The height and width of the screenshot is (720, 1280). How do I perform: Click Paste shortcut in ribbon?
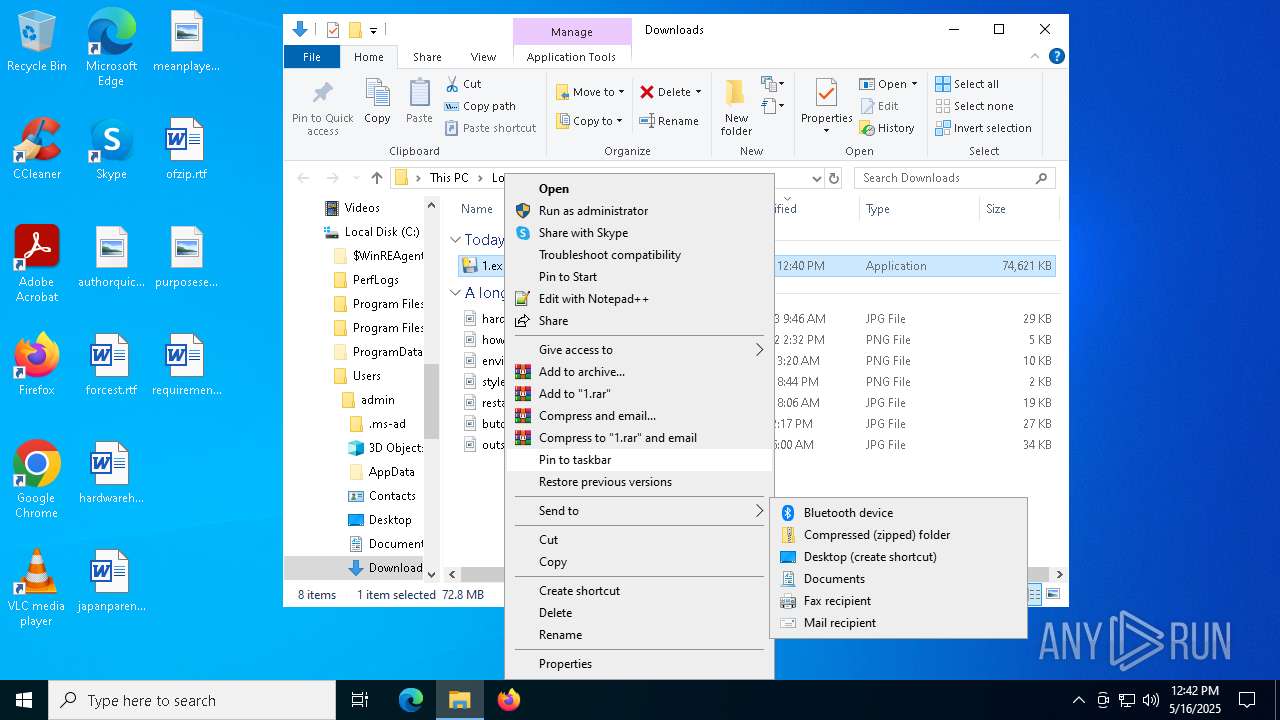click(490, 128)
